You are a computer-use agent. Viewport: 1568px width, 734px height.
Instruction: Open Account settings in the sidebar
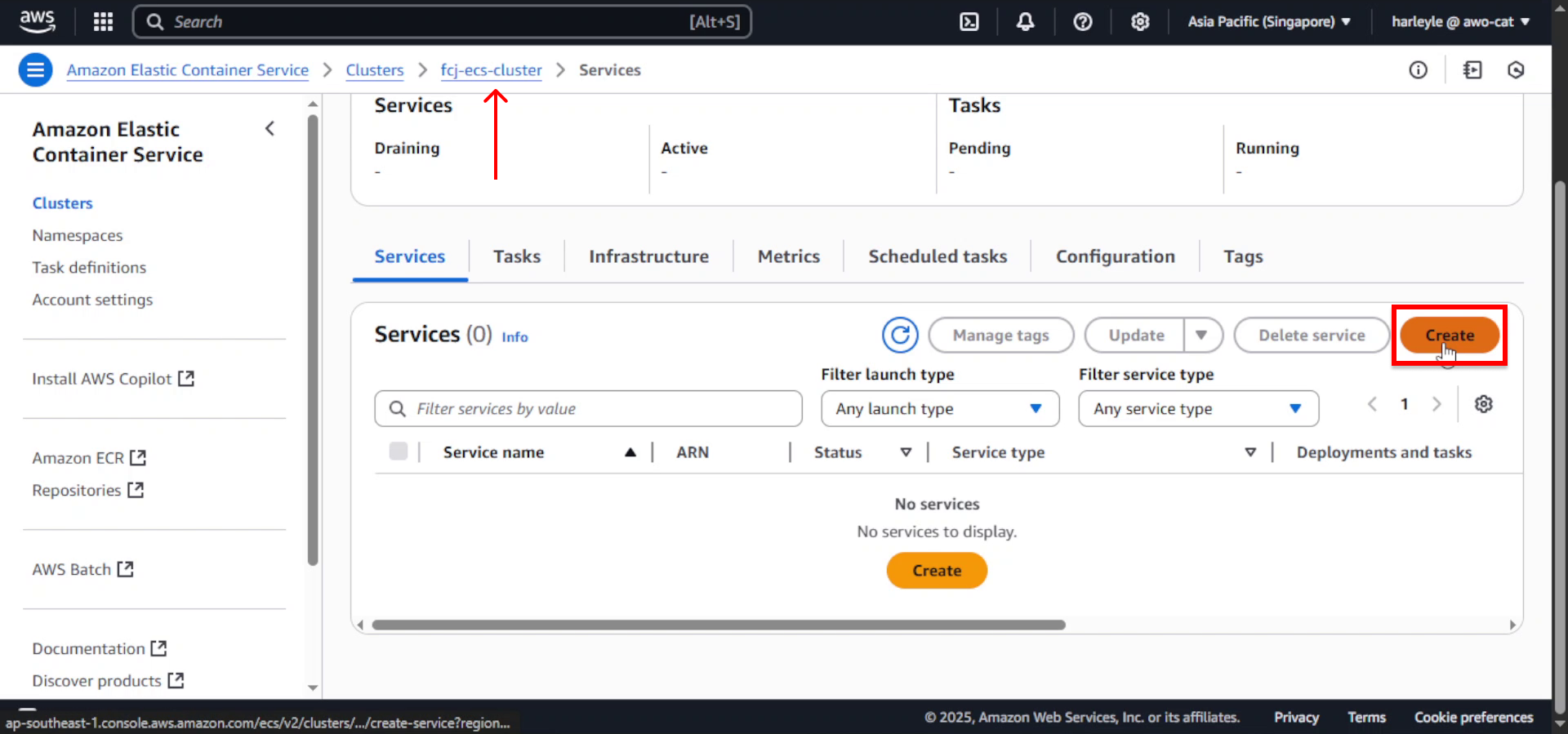92,300
